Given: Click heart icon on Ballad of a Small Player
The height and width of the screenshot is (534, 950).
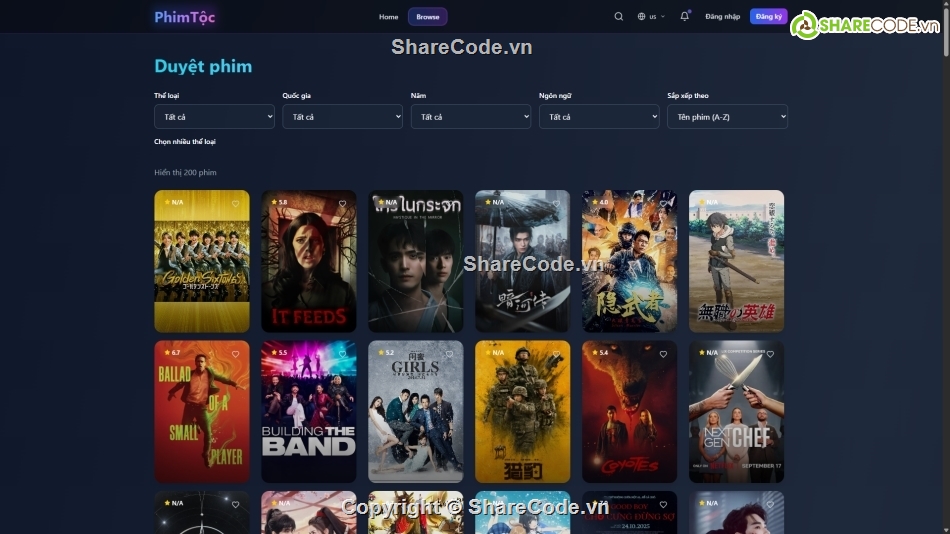Looking at the screenshot, I should tap(235, 354).
